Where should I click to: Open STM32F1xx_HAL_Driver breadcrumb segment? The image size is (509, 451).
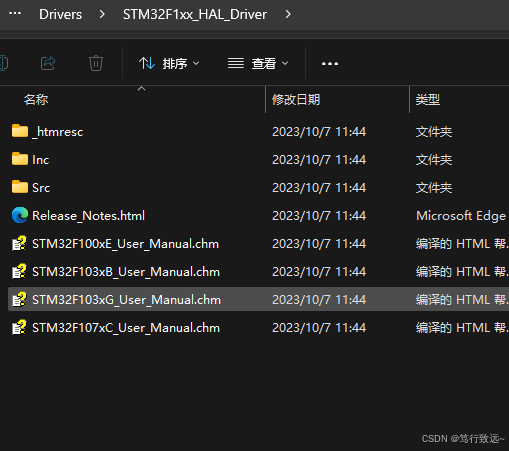coord(195,14)
